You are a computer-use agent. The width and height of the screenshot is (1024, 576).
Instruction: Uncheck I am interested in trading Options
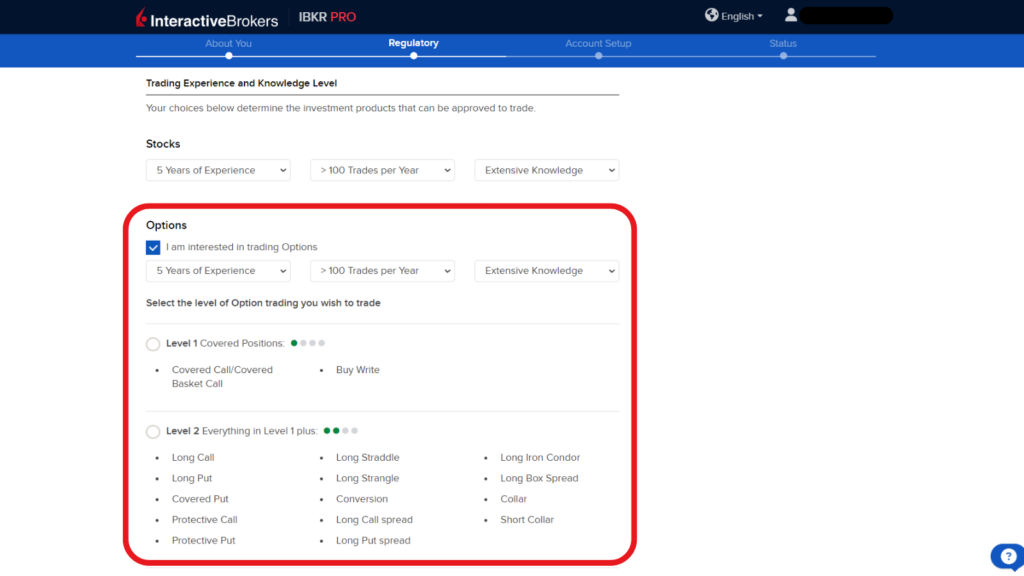[153, 248]
